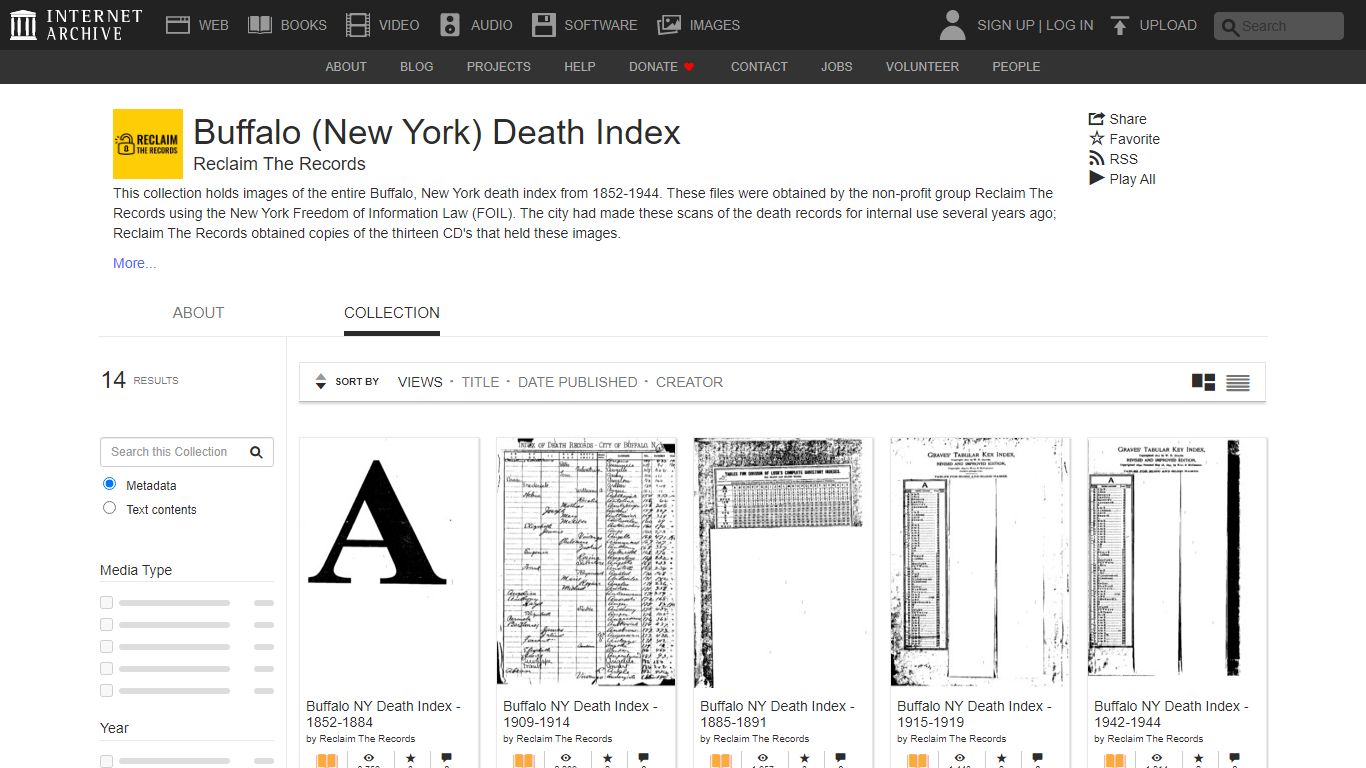This screenshot has width=1366, height=768.
Task: Open the ABOUT nav menu item
Action: click(346, 67)
